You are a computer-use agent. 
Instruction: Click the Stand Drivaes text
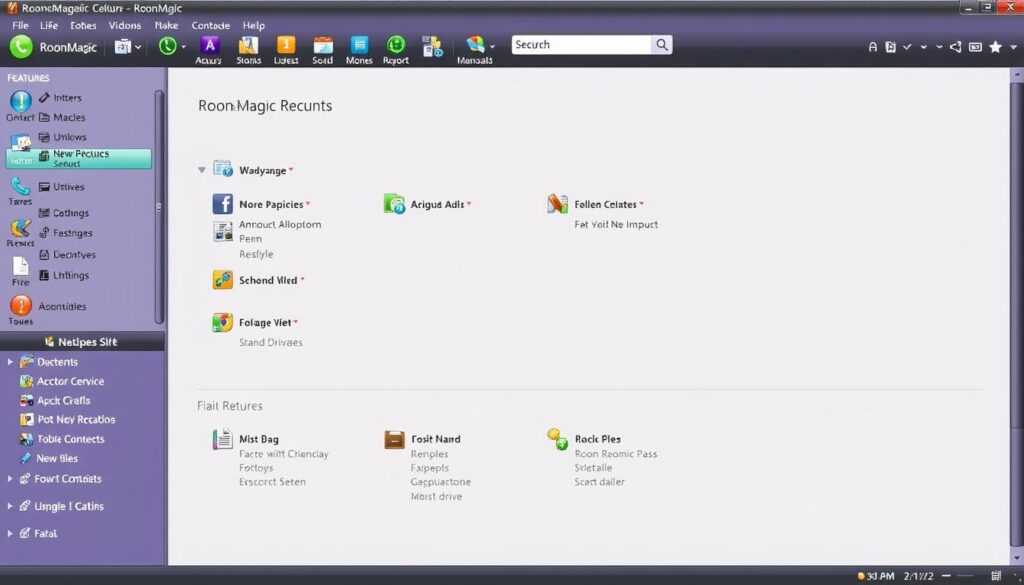(270, 342)
